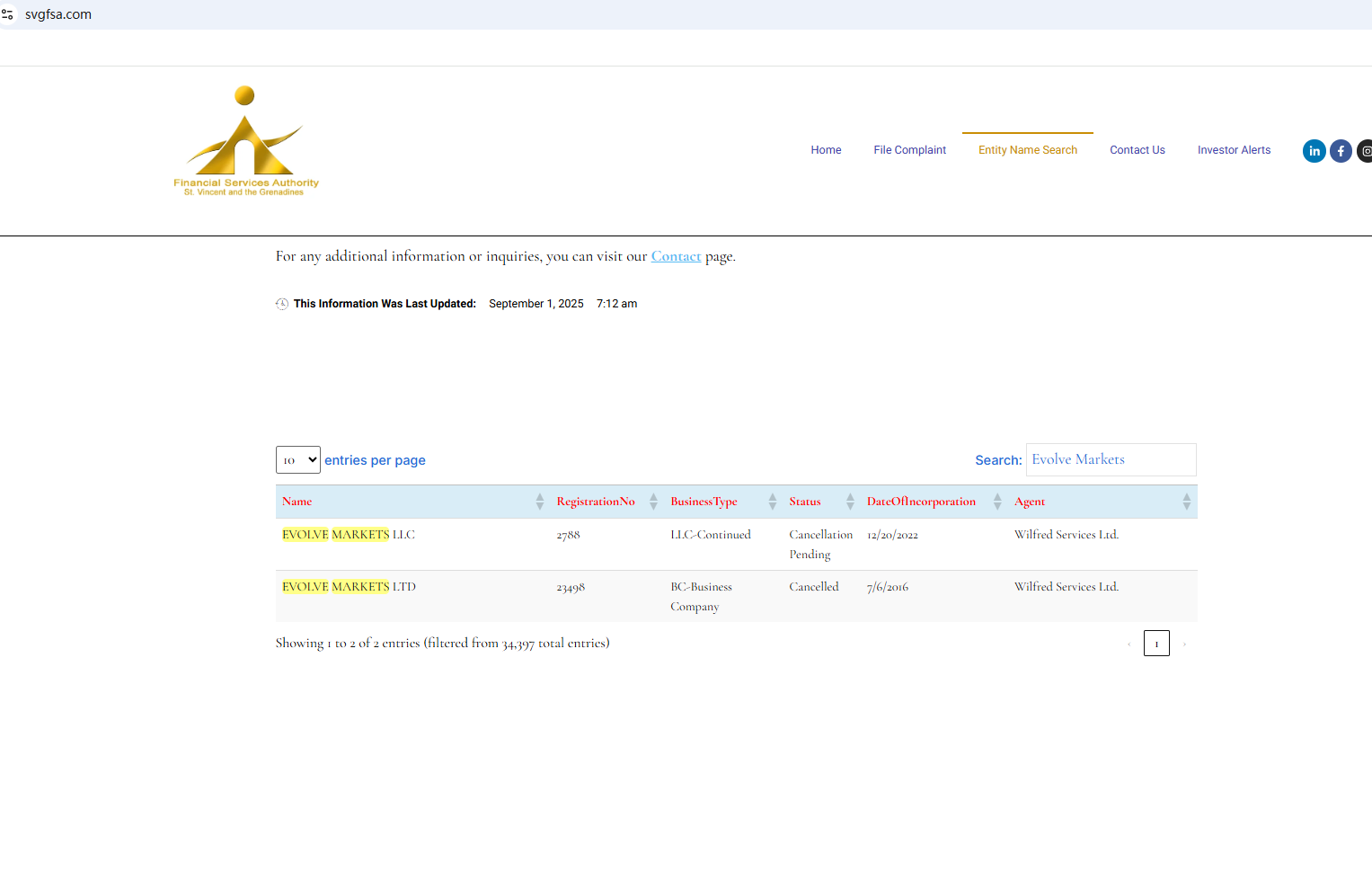Open the Investor Alerts page

click(x=1234, y=150)
